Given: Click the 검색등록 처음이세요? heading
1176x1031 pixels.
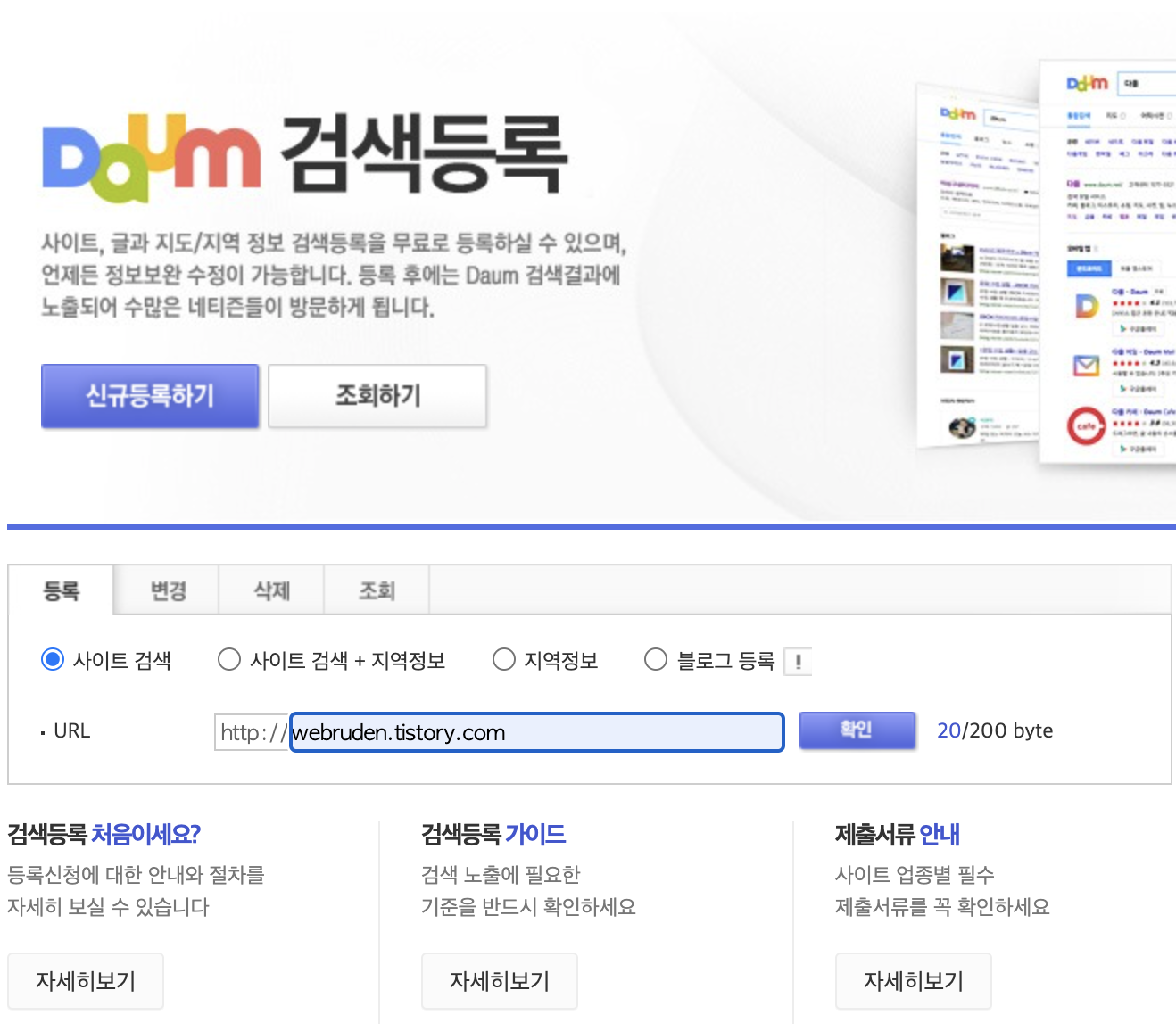Looking at the screenshot, I should pos(104,834).
